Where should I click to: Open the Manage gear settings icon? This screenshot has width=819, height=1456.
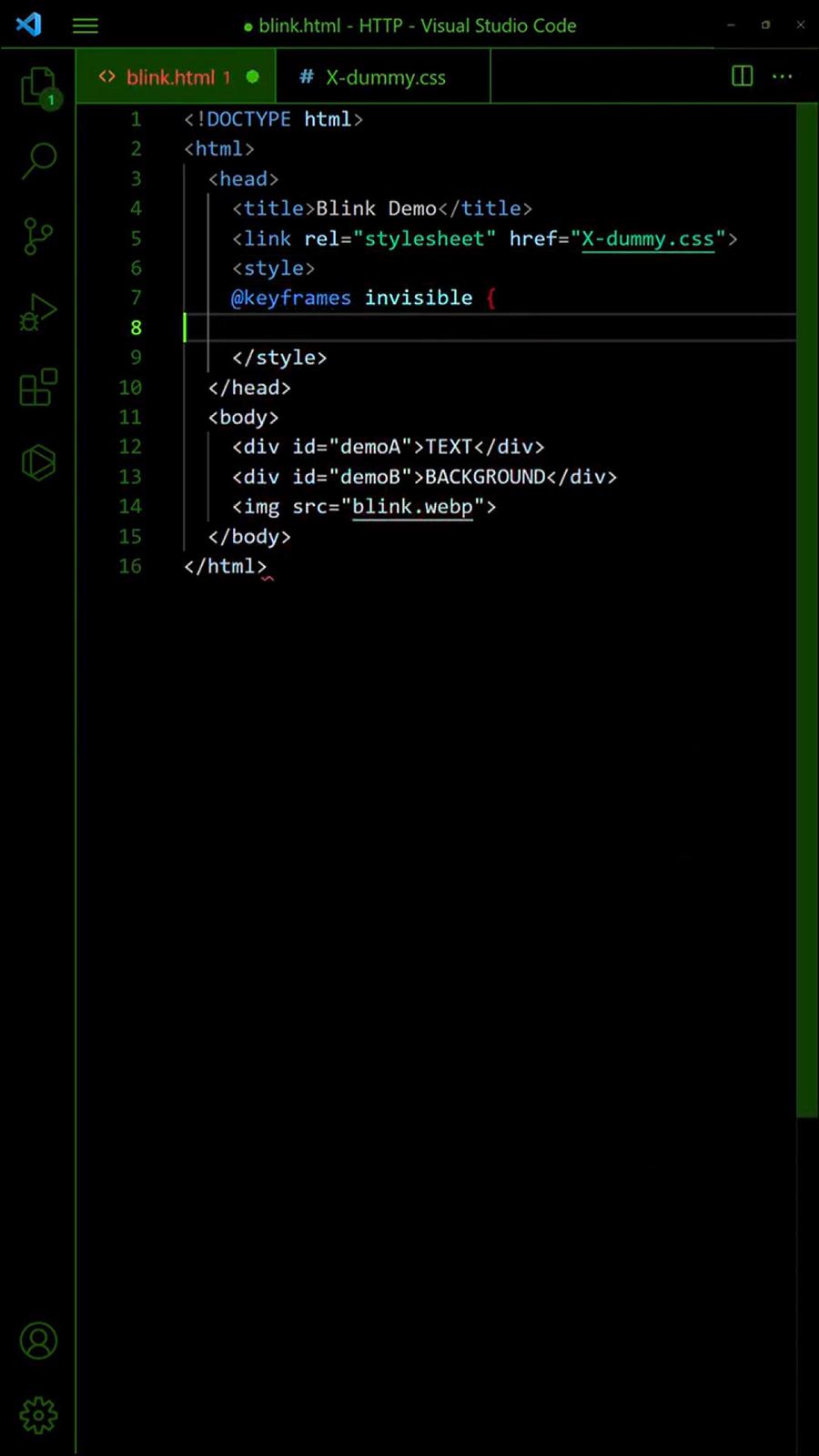[38, 1415]
